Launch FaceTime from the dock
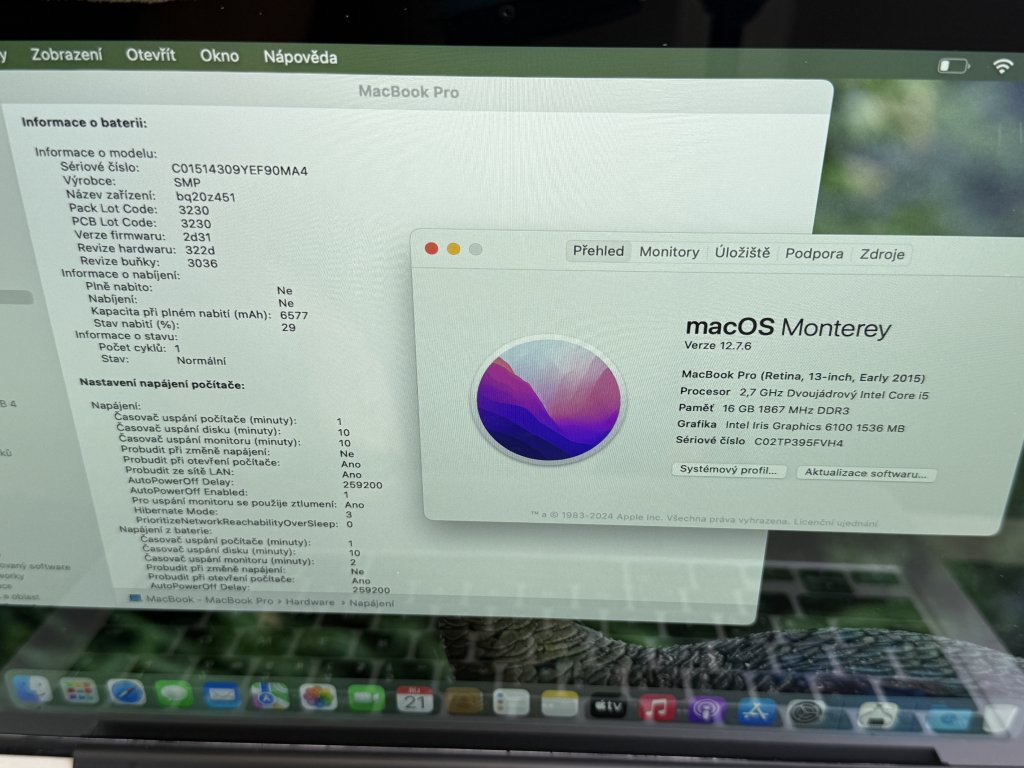The image size is (1024, 768). pyautogui.click(x=366, y=699)
